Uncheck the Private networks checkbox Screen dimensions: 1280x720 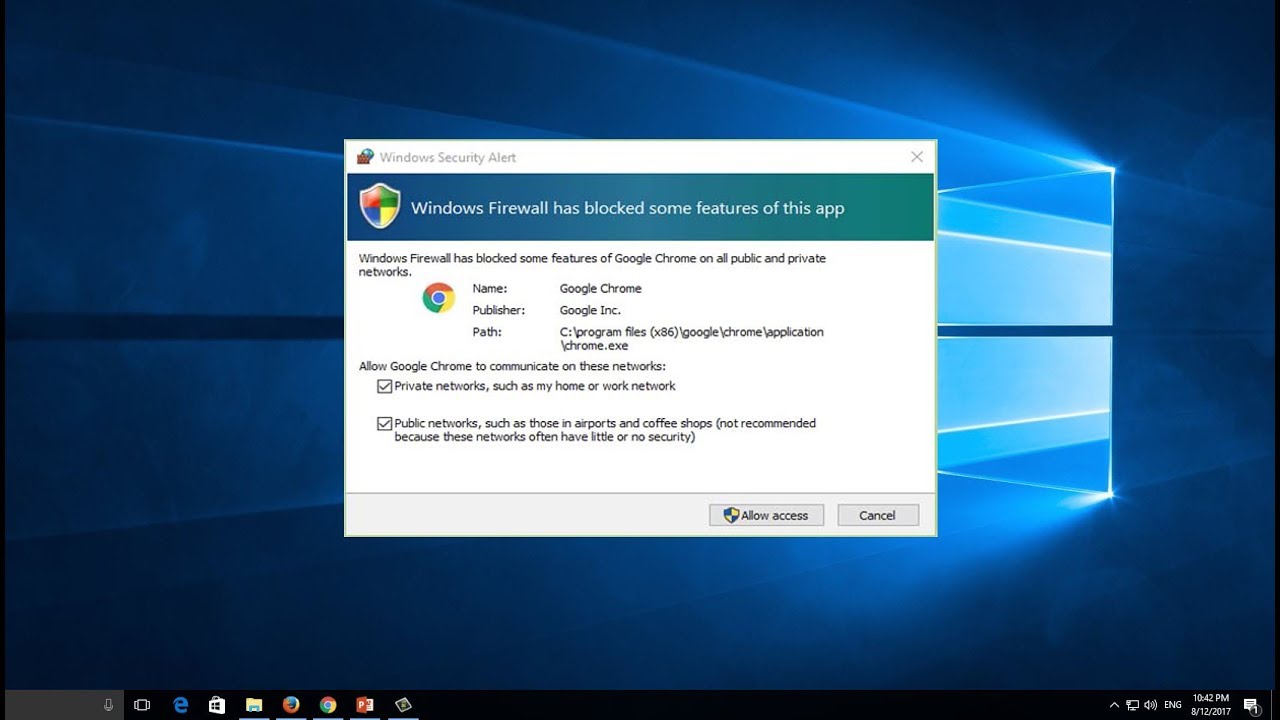tap(384, 386)
